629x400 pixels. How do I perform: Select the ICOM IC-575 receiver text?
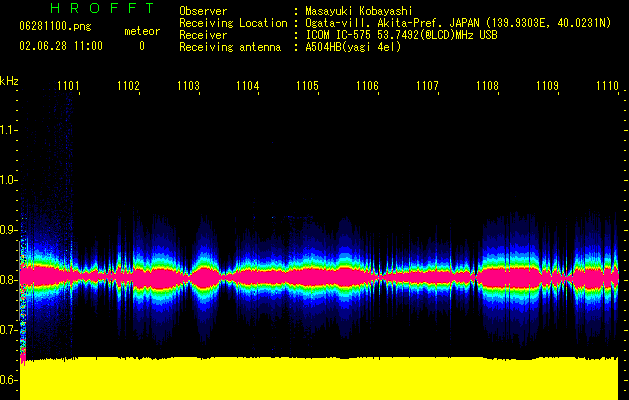click(401, 35)
